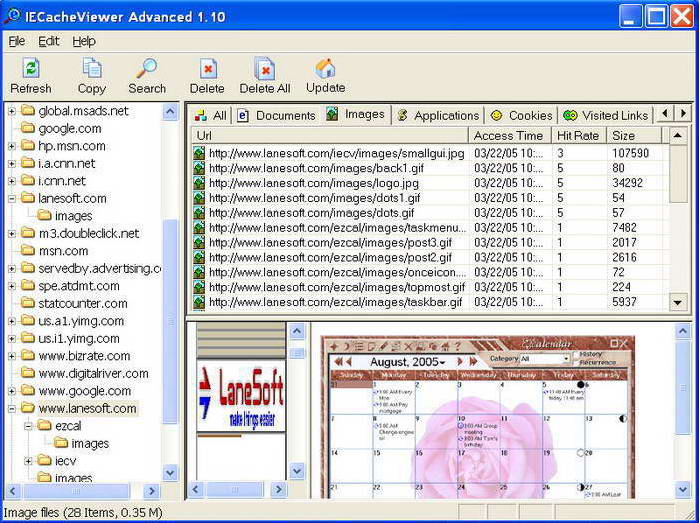Click the image icon of smallgui.jpg row
This screenshot has width=700, height=523.
pyautogui.click(x=199, y=154)
